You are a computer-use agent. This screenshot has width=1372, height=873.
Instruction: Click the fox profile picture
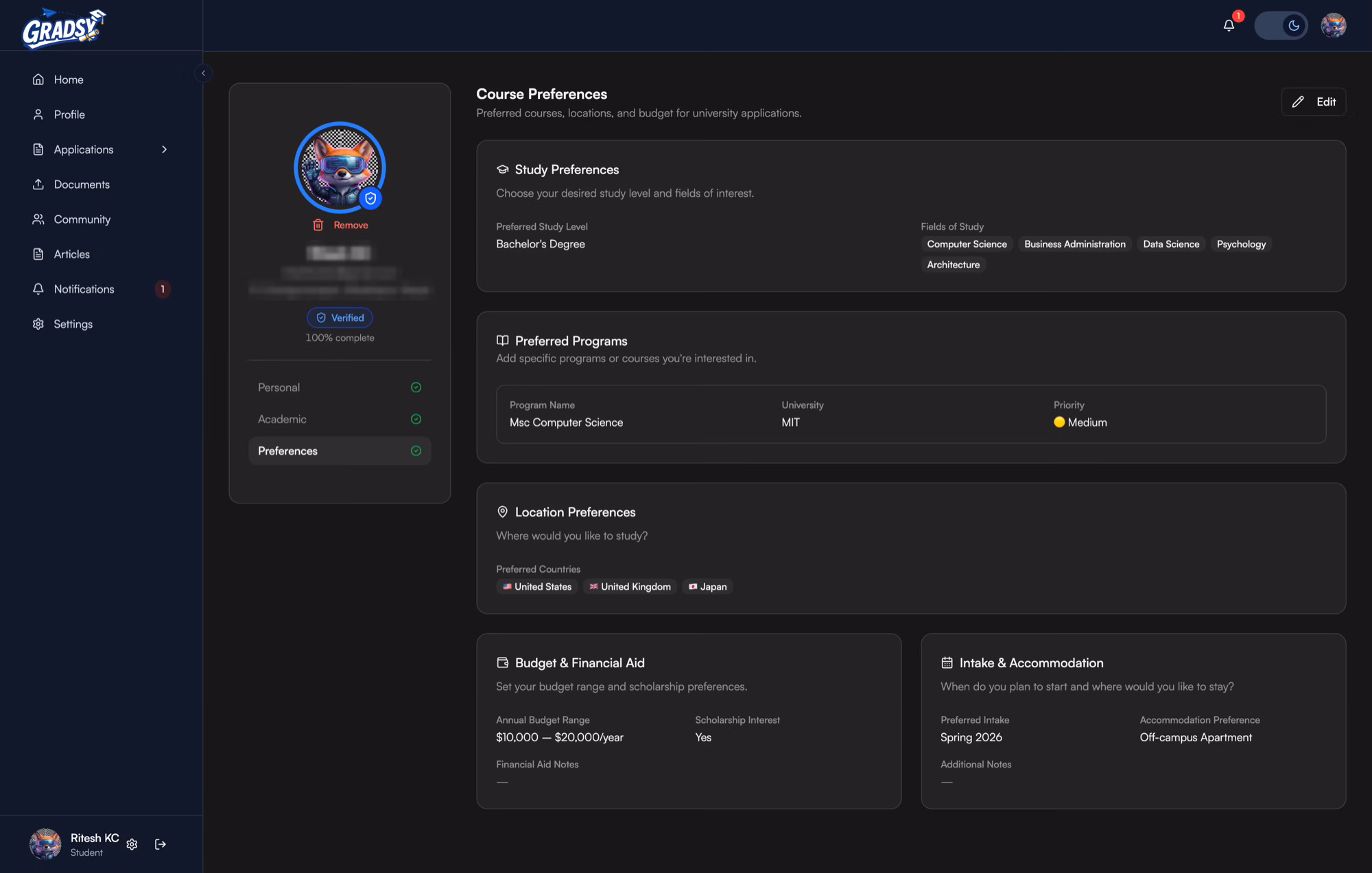(340, 167)
